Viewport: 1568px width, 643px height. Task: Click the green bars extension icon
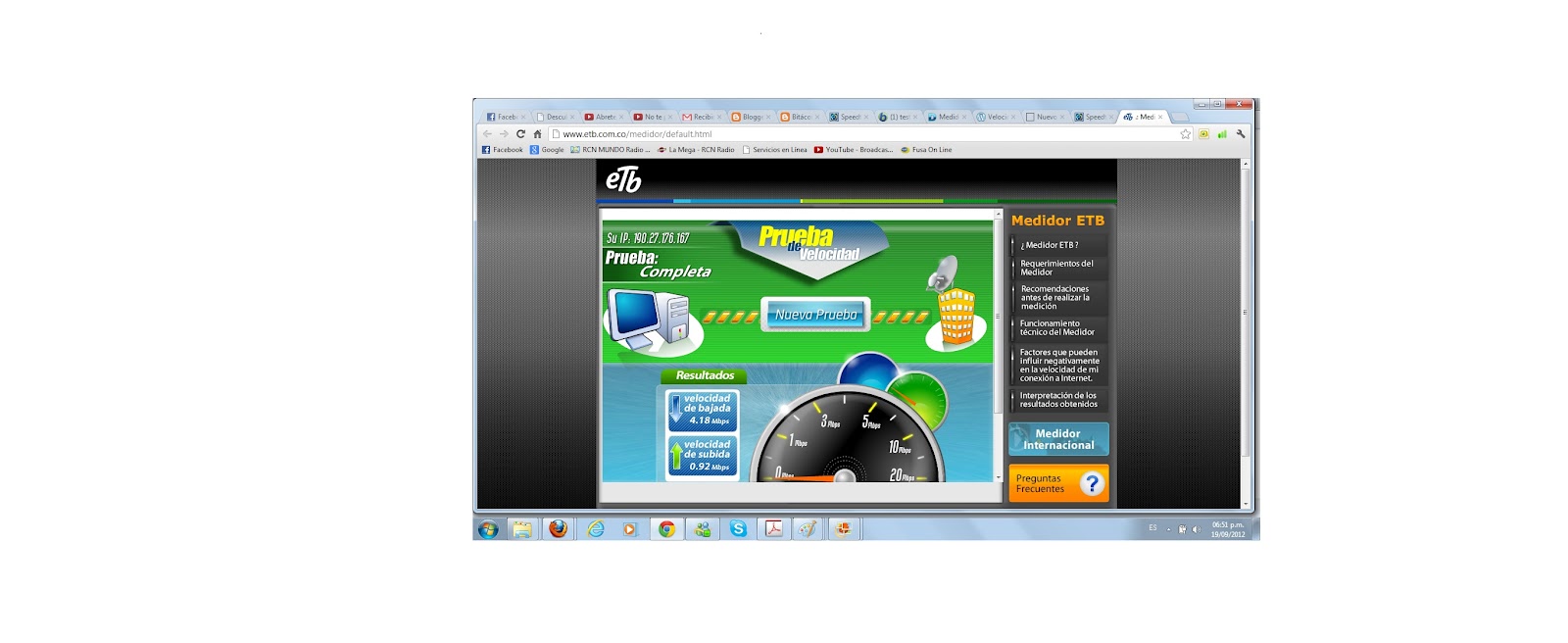point(1222,134)
